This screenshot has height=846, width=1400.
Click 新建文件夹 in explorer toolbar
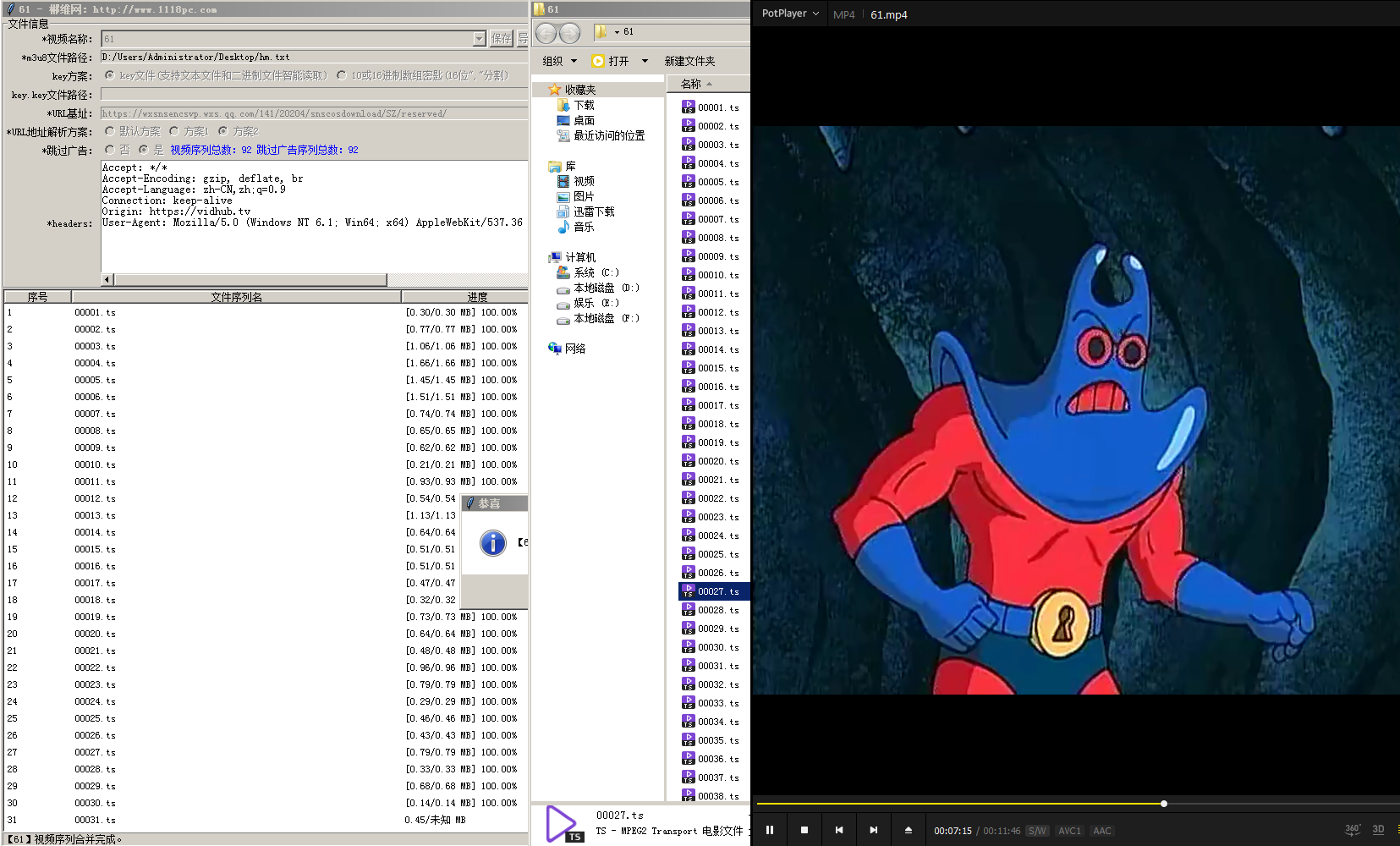click(689, 61)
